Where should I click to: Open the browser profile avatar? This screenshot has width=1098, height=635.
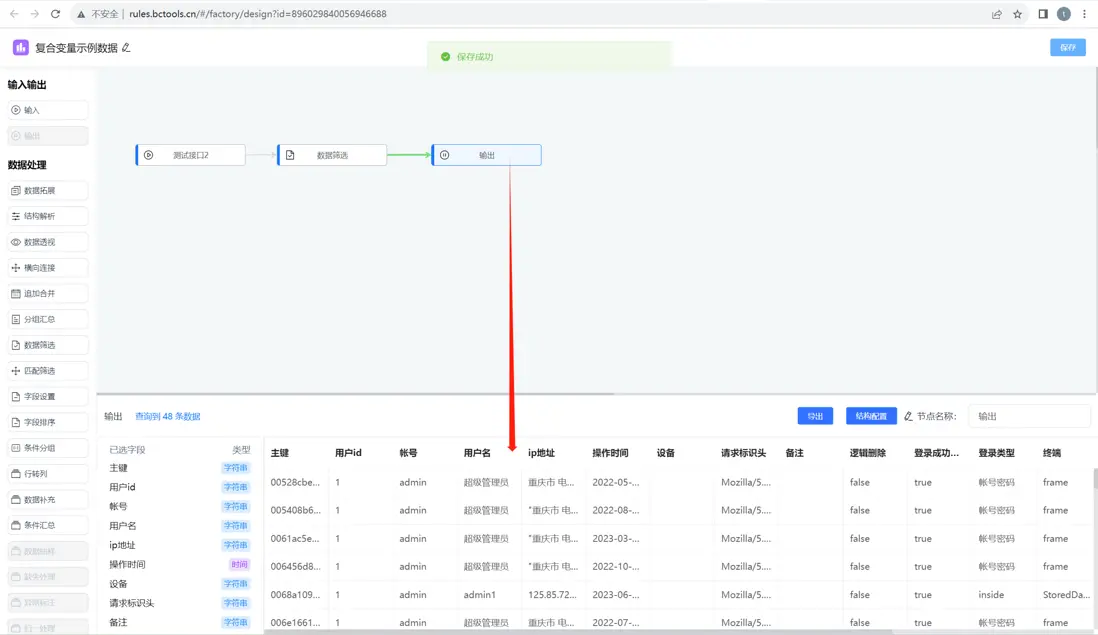click(1064, 14)
